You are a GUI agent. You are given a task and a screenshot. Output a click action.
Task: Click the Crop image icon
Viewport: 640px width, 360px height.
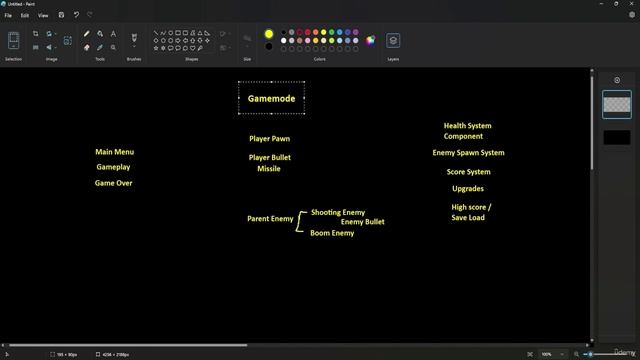click(36, 33)
